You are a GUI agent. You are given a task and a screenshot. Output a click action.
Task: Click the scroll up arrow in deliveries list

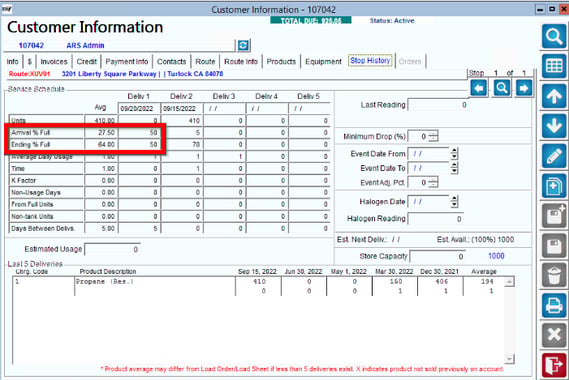509,282
